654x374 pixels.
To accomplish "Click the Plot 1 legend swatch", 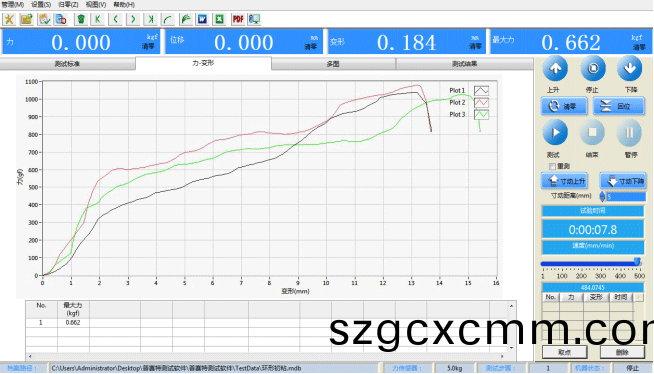I will tap(481, 90).
